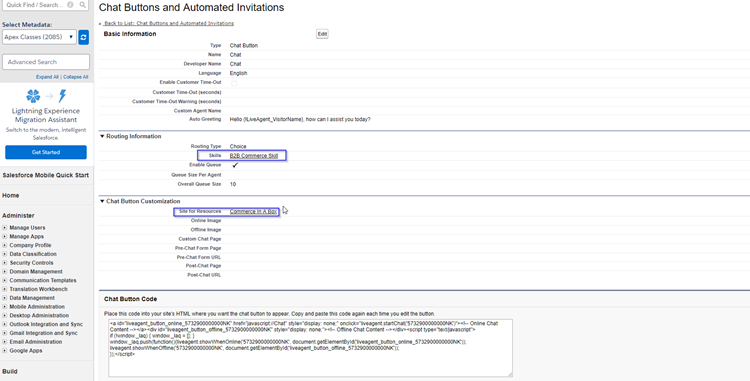Open the B2B Commerce Skill link
Screen dimensions: 750x381
[x=254, y=156]
